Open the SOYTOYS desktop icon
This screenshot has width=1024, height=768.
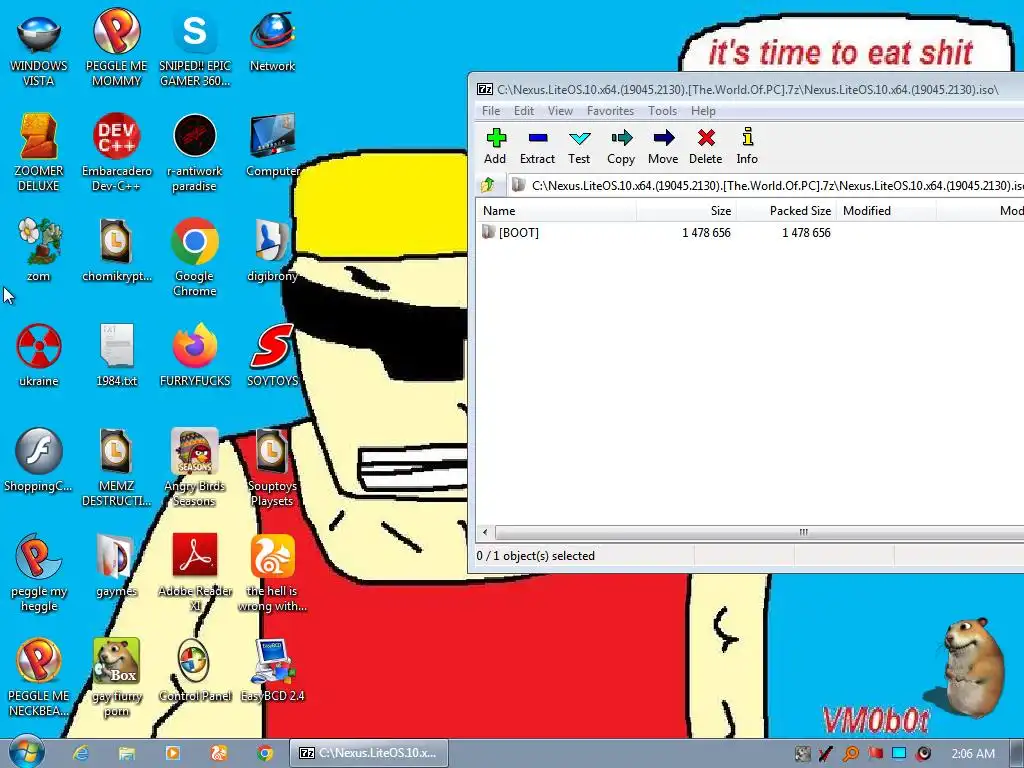pyautogui.click(x=272, y=355)
